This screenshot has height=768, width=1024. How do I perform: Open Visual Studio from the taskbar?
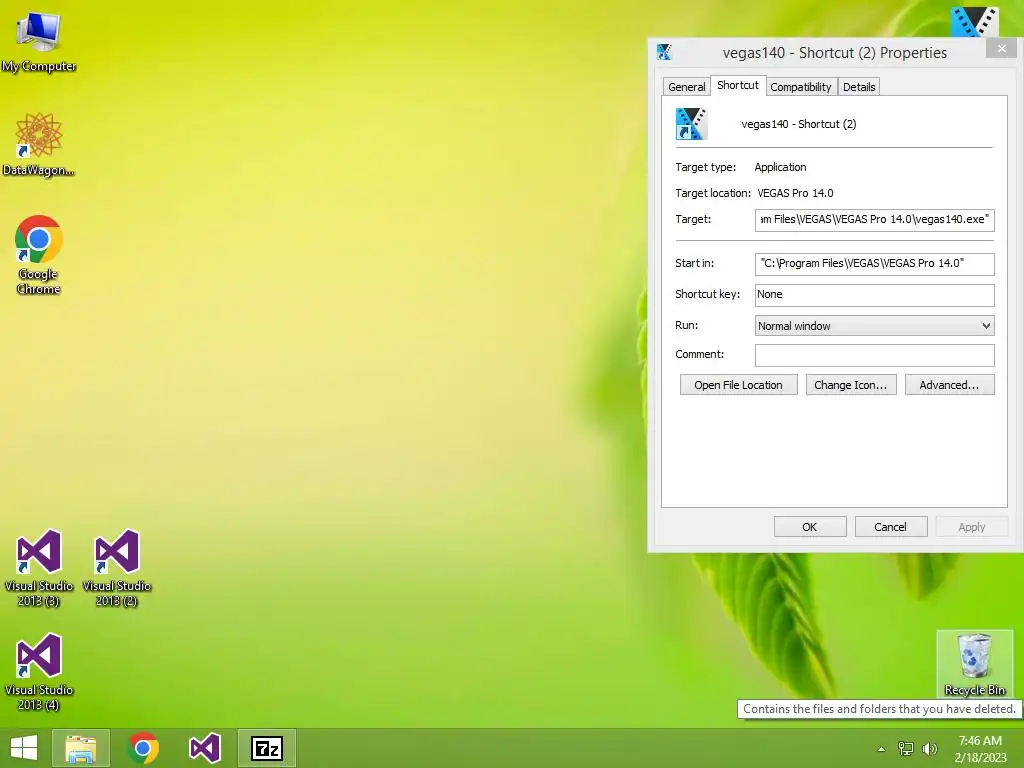[x=204, y=748]
